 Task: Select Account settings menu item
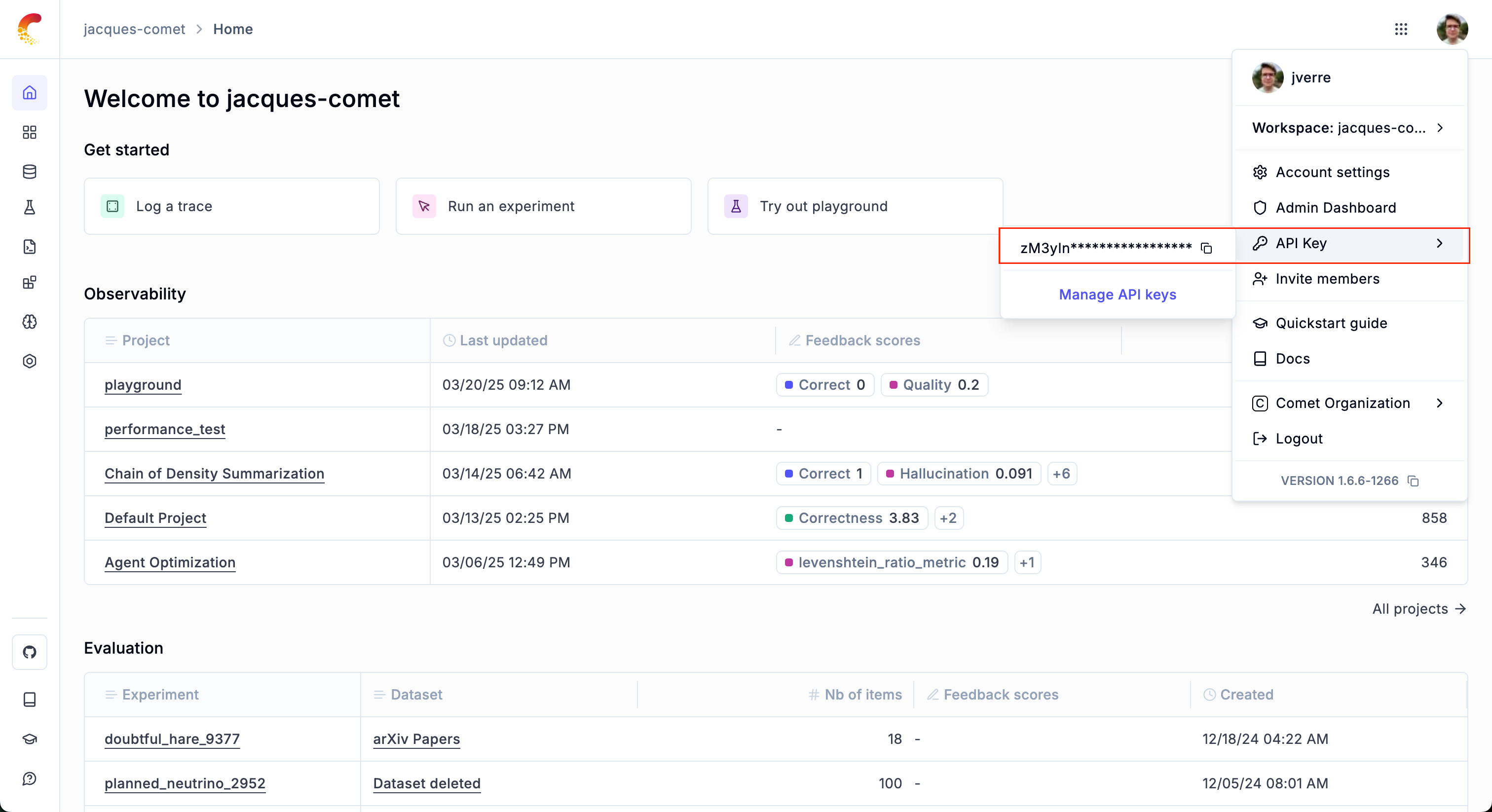tap(1332, 172)
